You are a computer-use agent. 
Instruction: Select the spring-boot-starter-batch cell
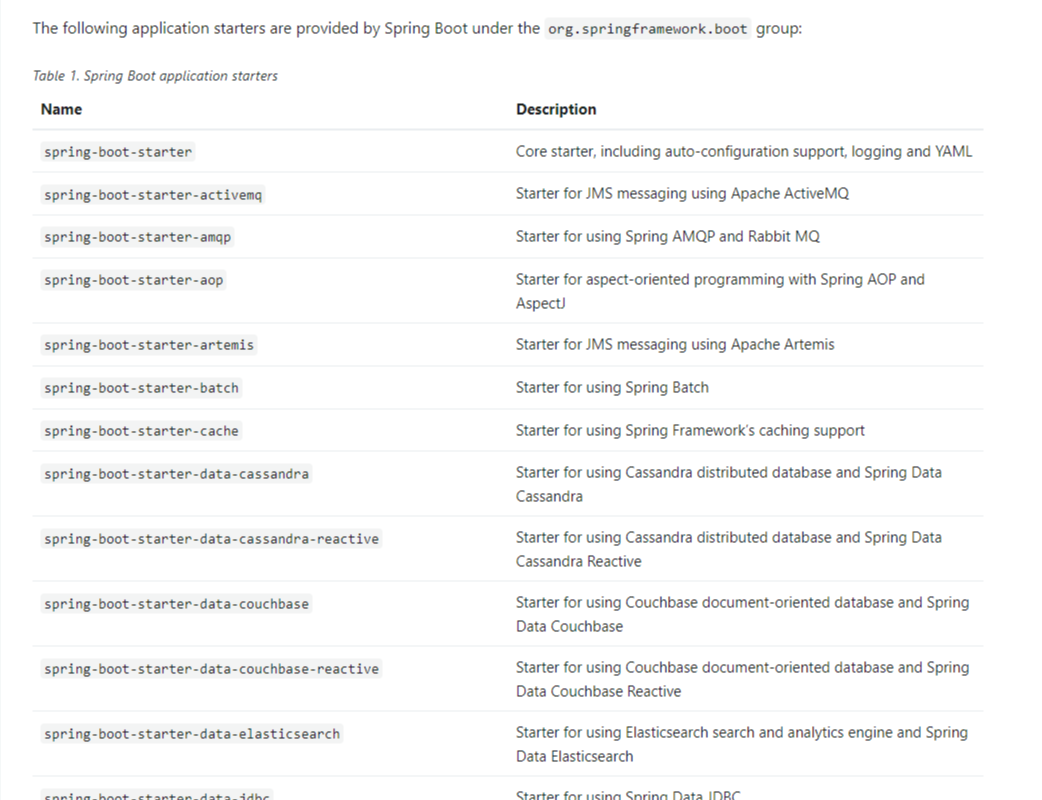coord(141,388)
